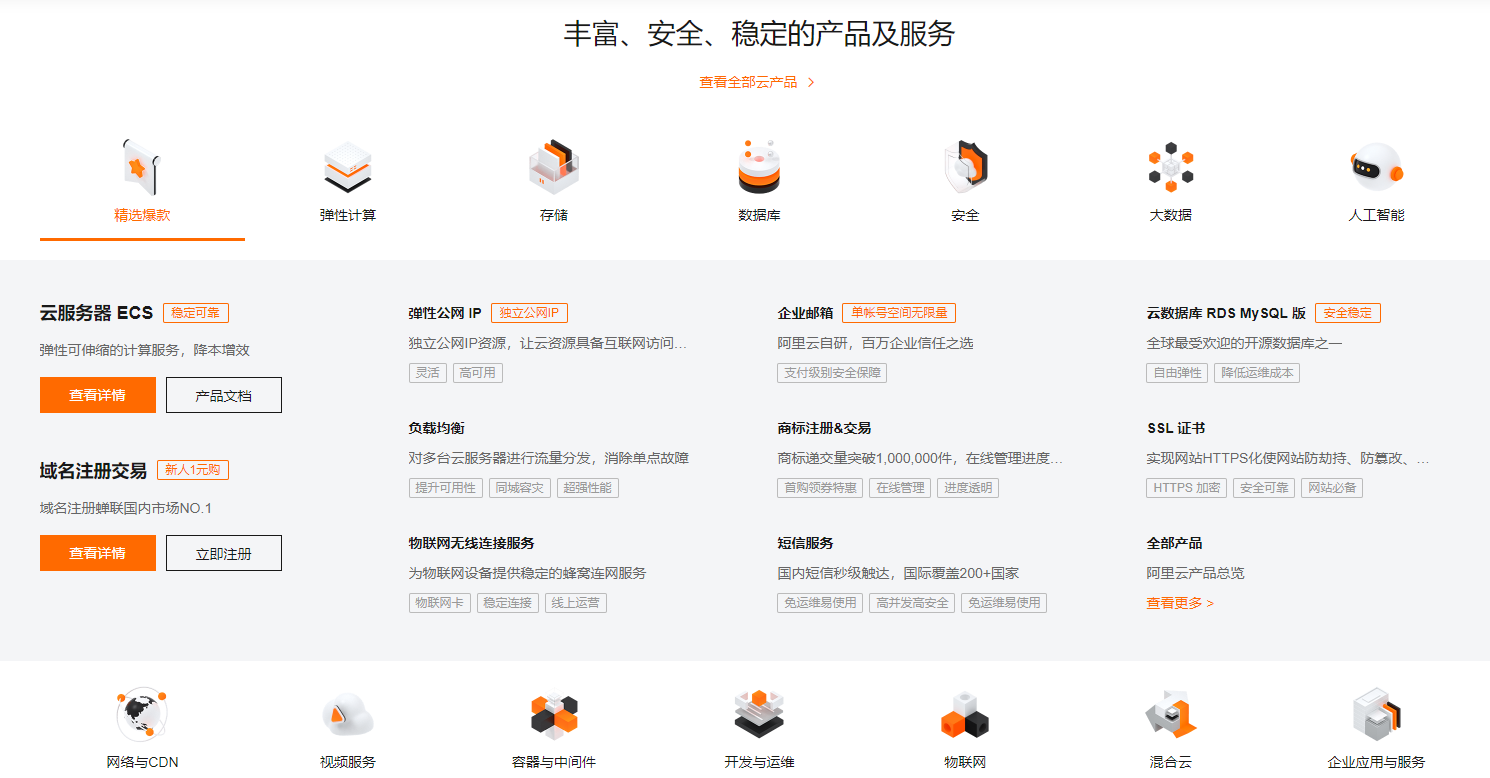Viewport: 1490px width, 778px height.
Task: Open the 商标注册&交易 product link
Action: pyautogui.click(x=824, y=428)
